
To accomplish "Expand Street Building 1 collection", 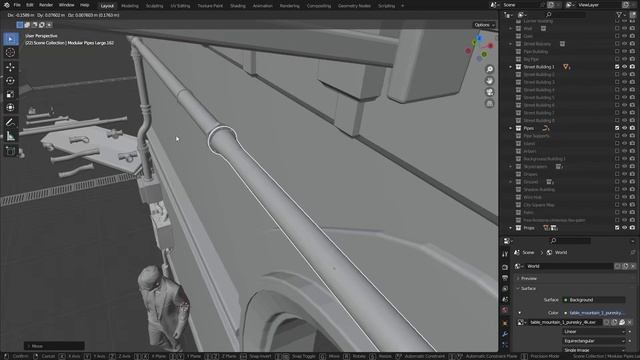I will click(x=511, y=67).
